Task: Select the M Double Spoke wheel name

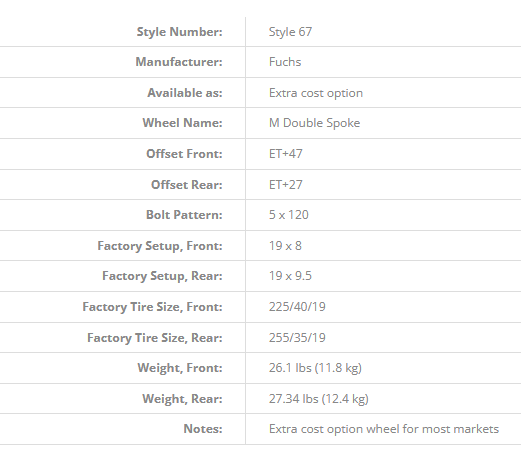Action: tap(314, 123)
